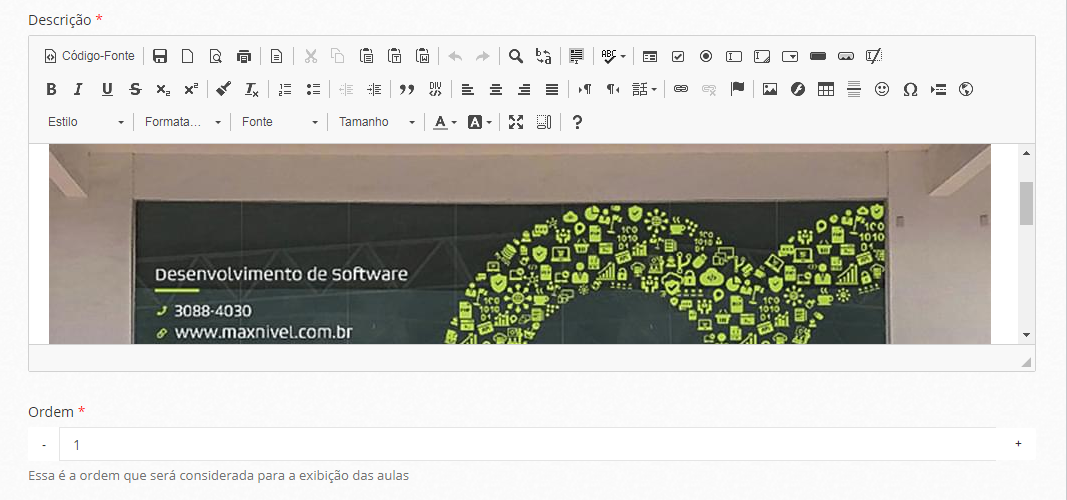Screen dimensions: 1067x500
Task: Align text right
Action: [524, 89]
